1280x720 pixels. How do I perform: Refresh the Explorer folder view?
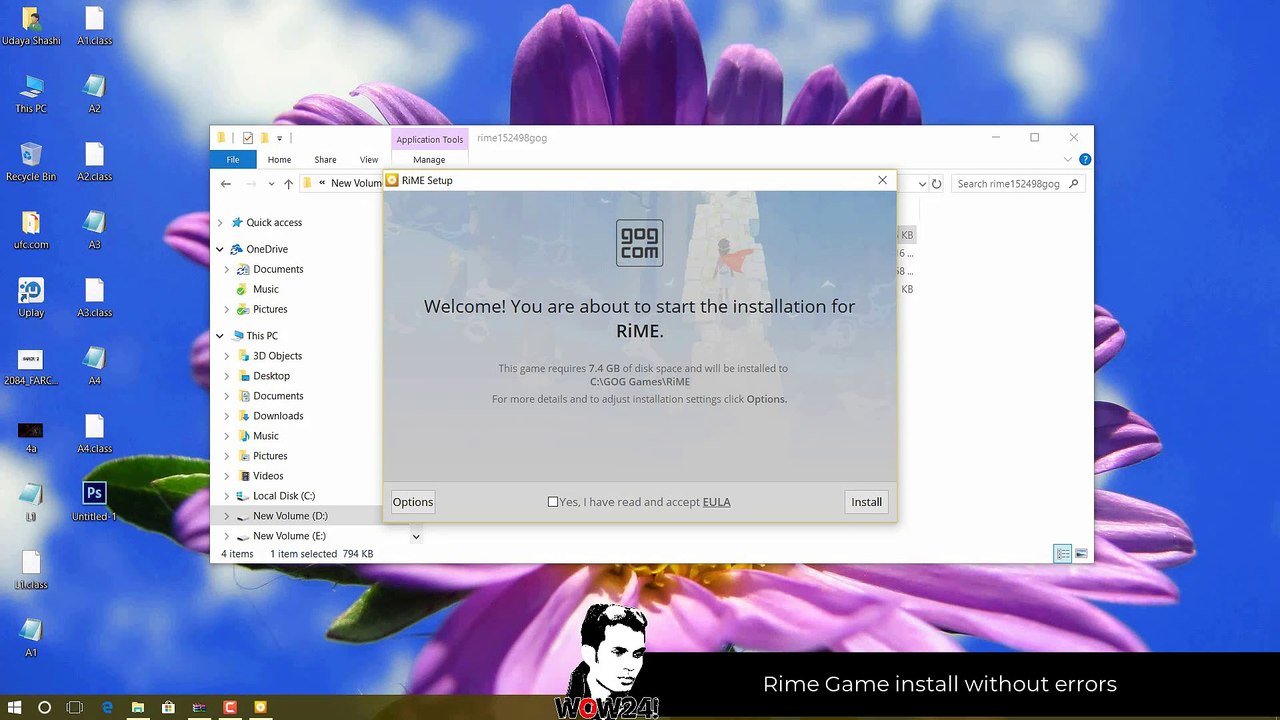click(x=936, y=184)
